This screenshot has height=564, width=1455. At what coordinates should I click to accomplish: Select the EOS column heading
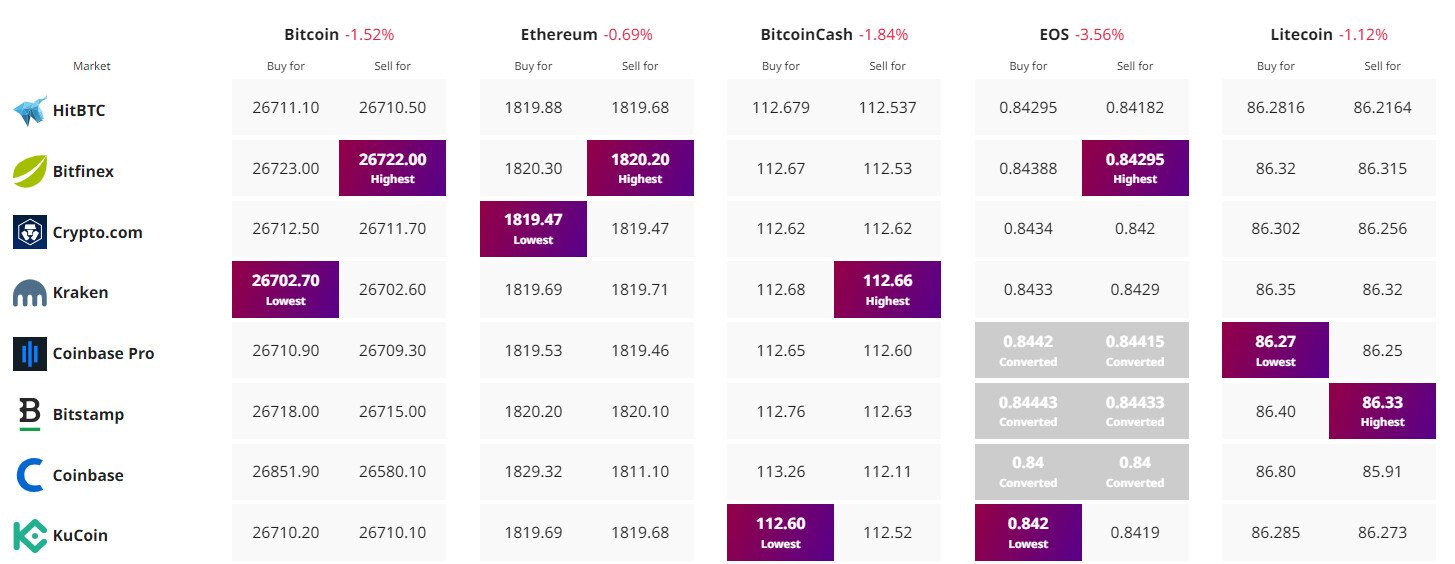(x=1052, y=34)
